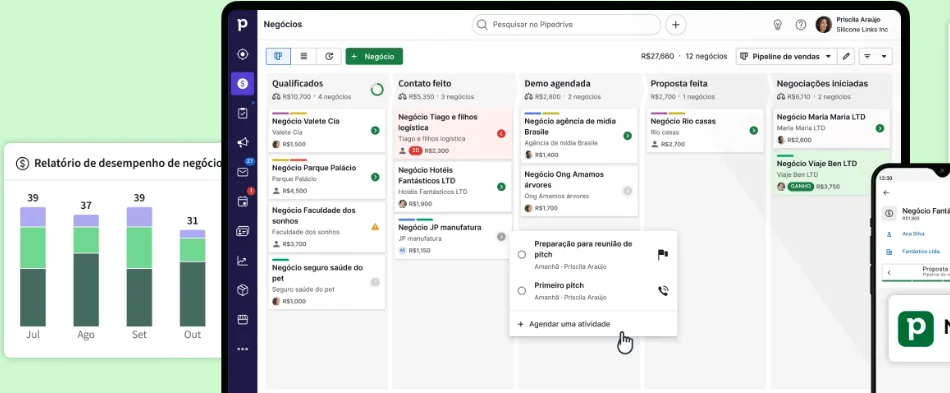Click the red overdue arrow on Negócio Tiago e filhos
This screenshot has height=393, width=950.
coord(501,133)
